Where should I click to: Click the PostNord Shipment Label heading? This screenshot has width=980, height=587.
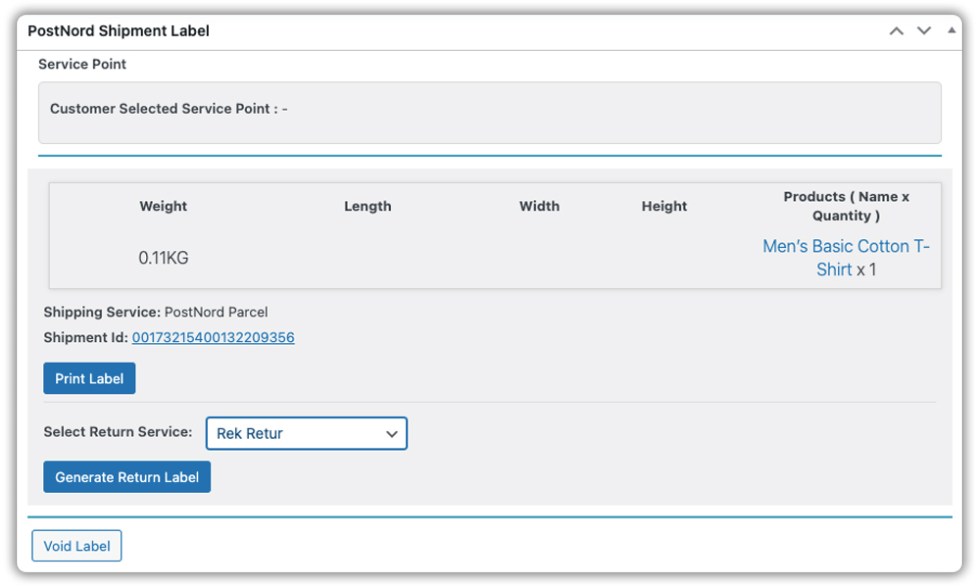119,31
